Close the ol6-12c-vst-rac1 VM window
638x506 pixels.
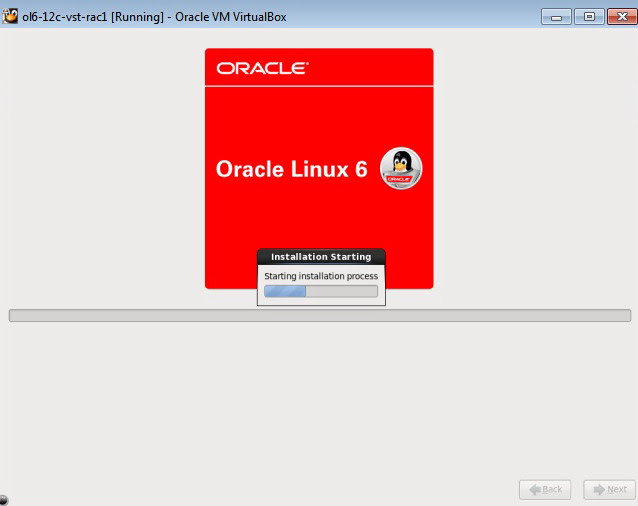click(x=622, y=17)
